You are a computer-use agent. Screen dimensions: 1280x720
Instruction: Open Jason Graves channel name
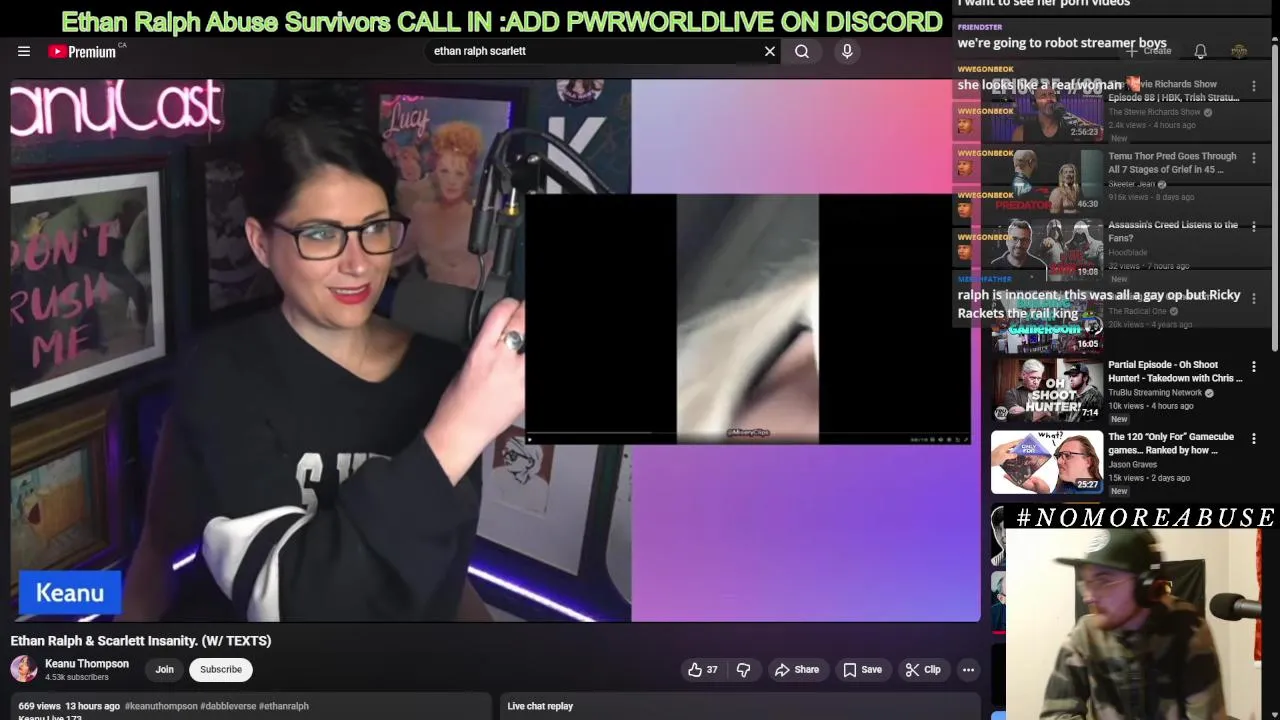click(1132, 465)
